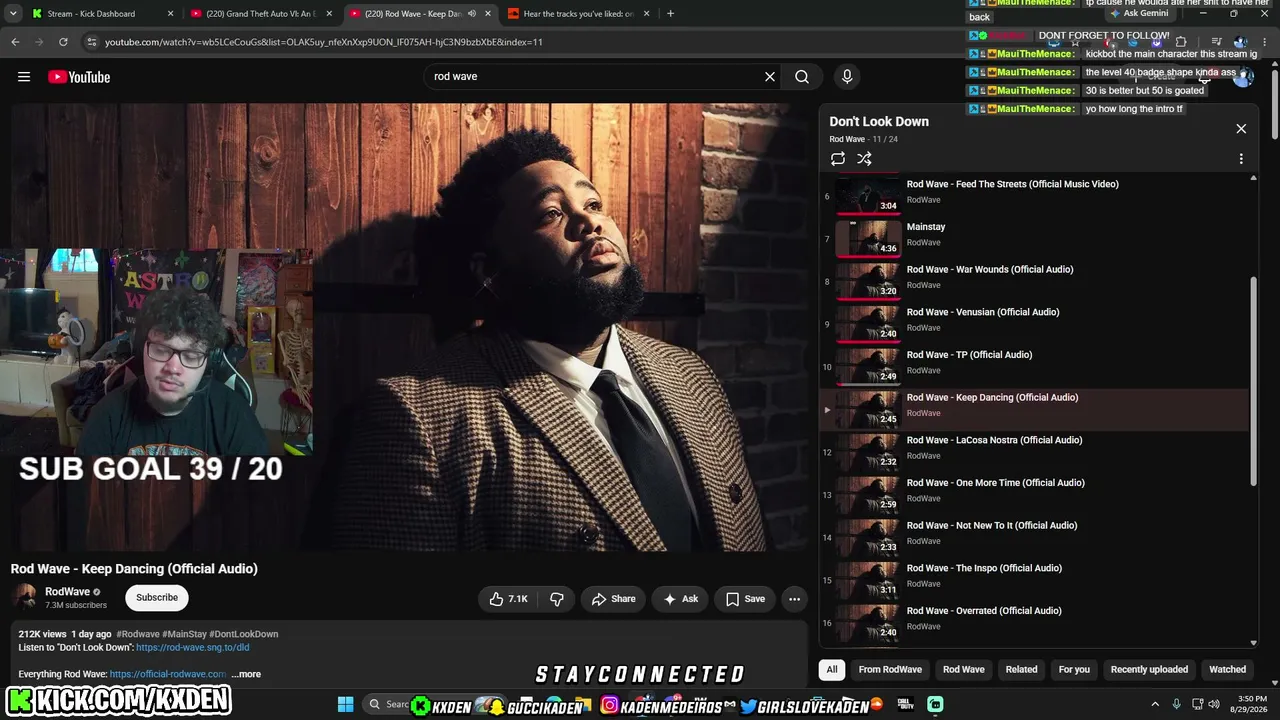Open the Windows Start menu
This screenshot has height=720, width=1280.
(x=345, y=704)
